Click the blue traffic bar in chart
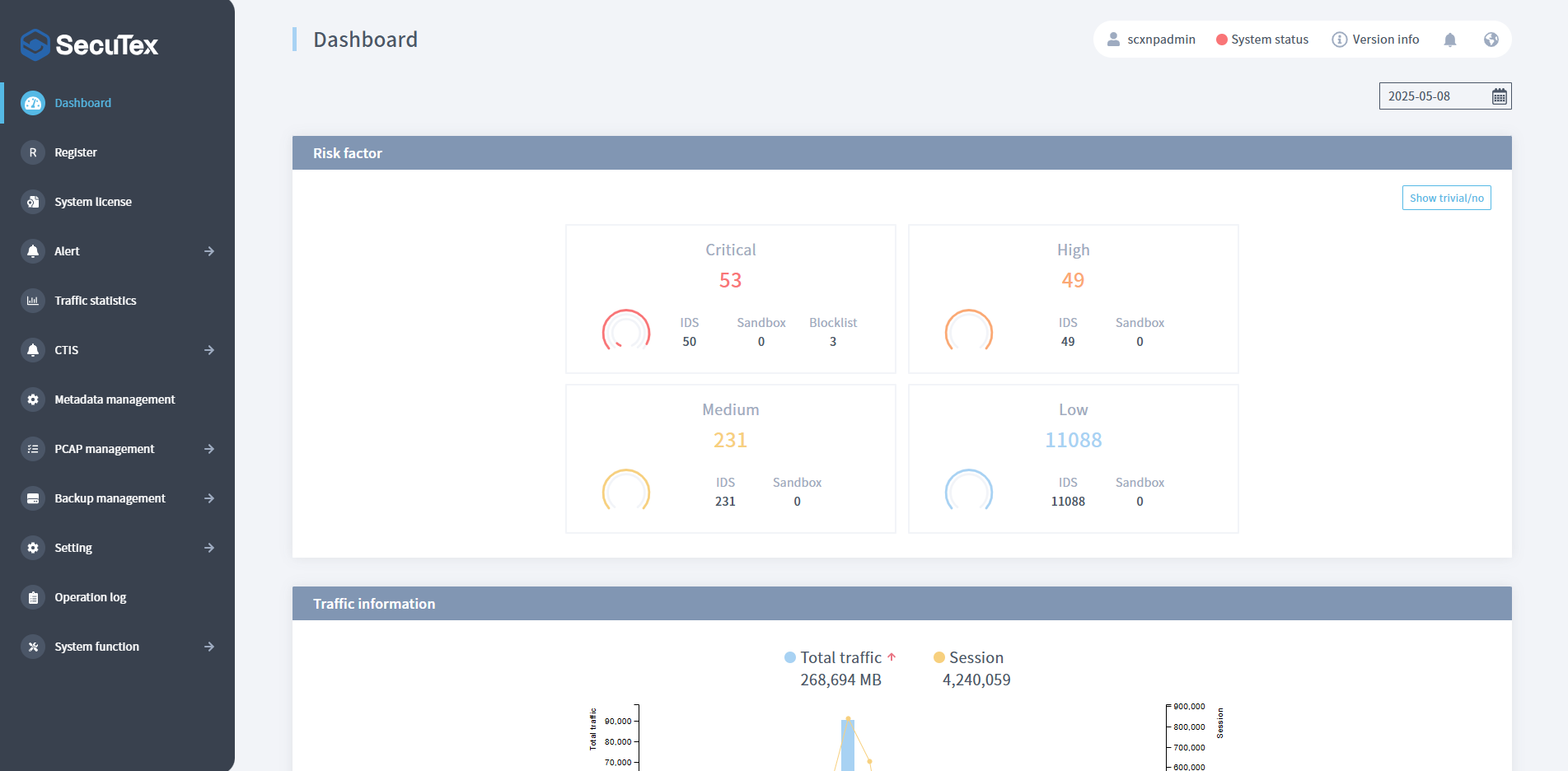This screenshot has width=1568, height=771. tap(848, 745)
